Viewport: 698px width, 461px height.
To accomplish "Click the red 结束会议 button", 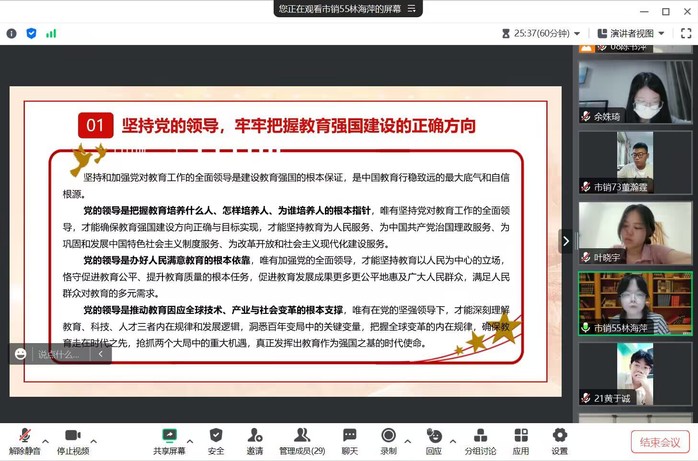I will [660, 442].
